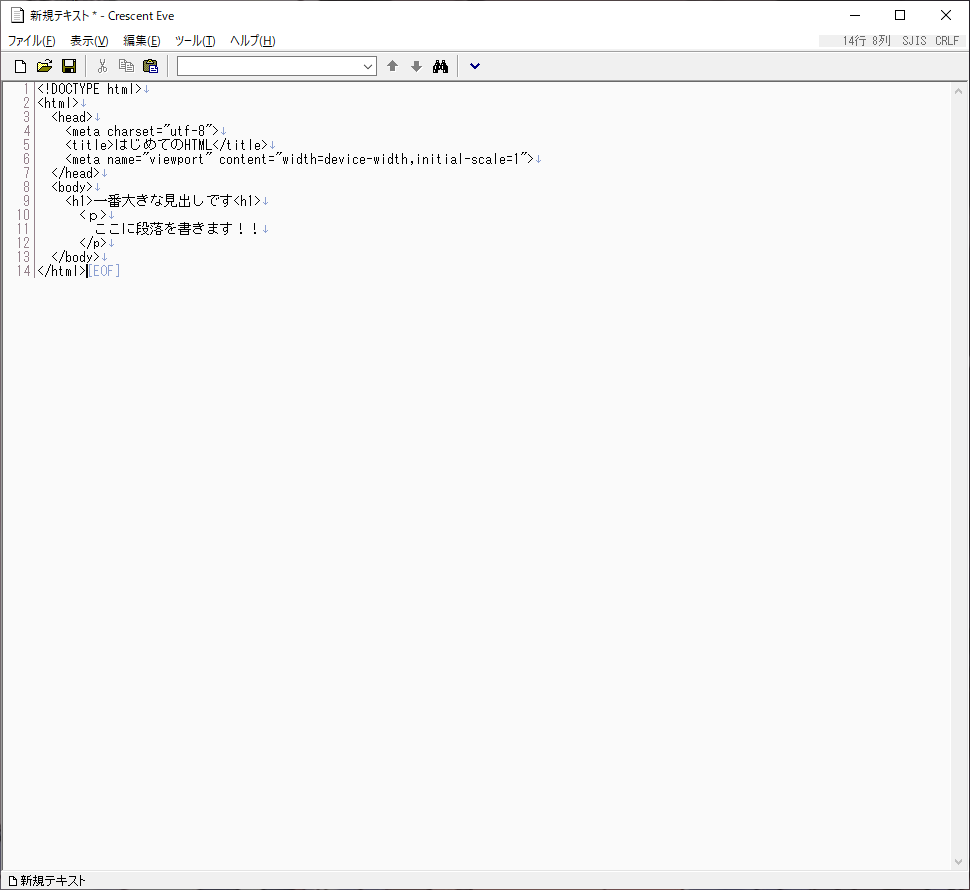Open the ファイル(F) menu

32,41
